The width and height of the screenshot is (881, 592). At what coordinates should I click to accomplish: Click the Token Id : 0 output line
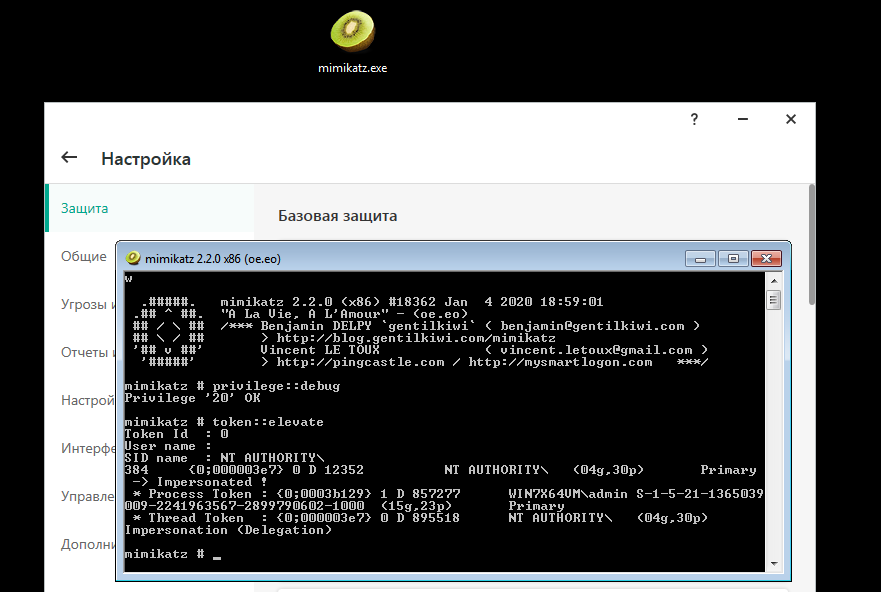[x=176, y=434]
